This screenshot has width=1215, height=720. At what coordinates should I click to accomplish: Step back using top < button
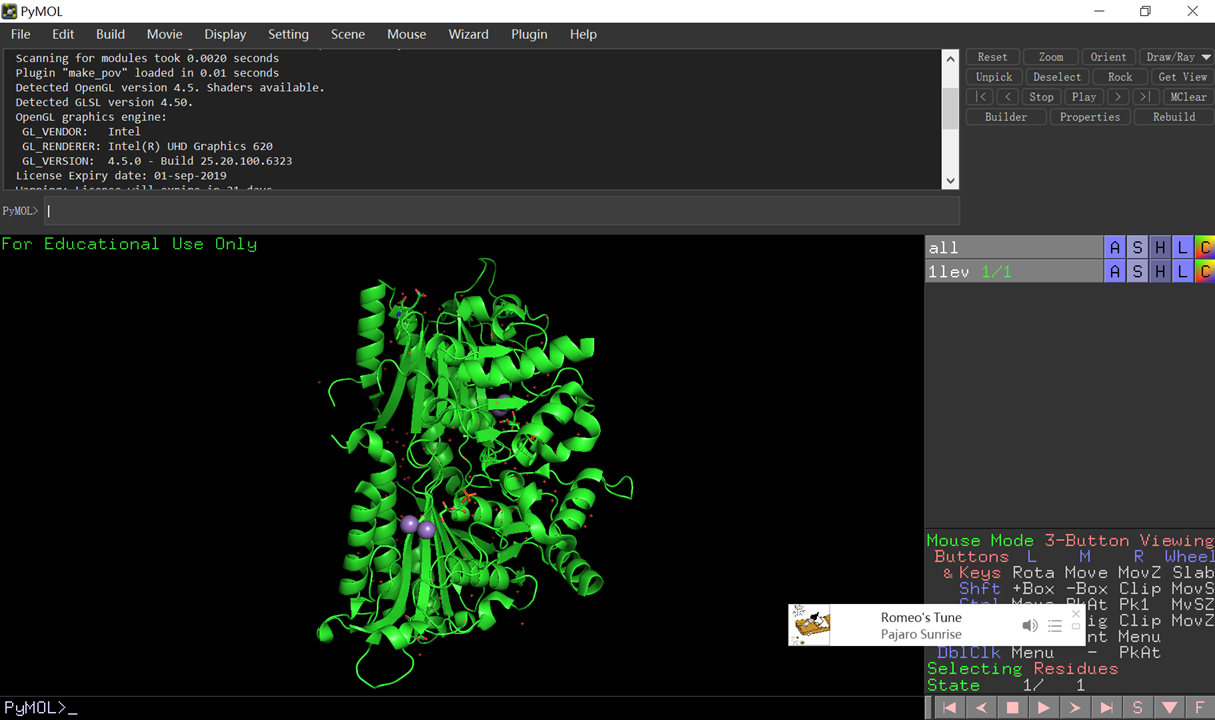point(1008,97)
